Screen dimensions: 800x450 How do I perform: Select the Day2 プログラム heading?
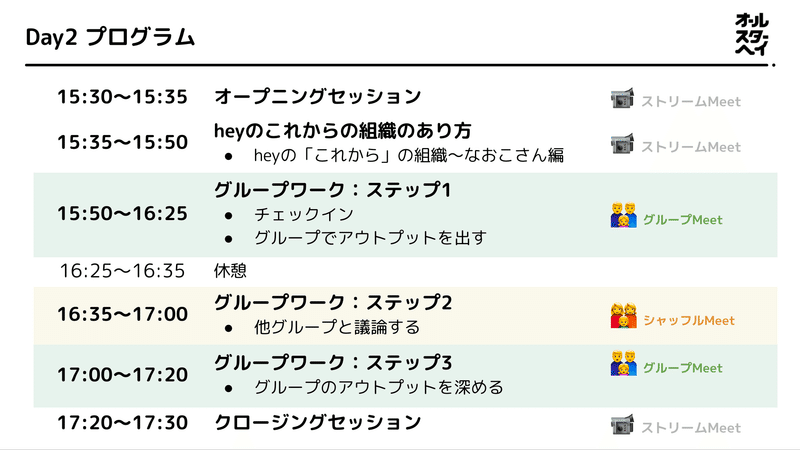coord(110,37)
